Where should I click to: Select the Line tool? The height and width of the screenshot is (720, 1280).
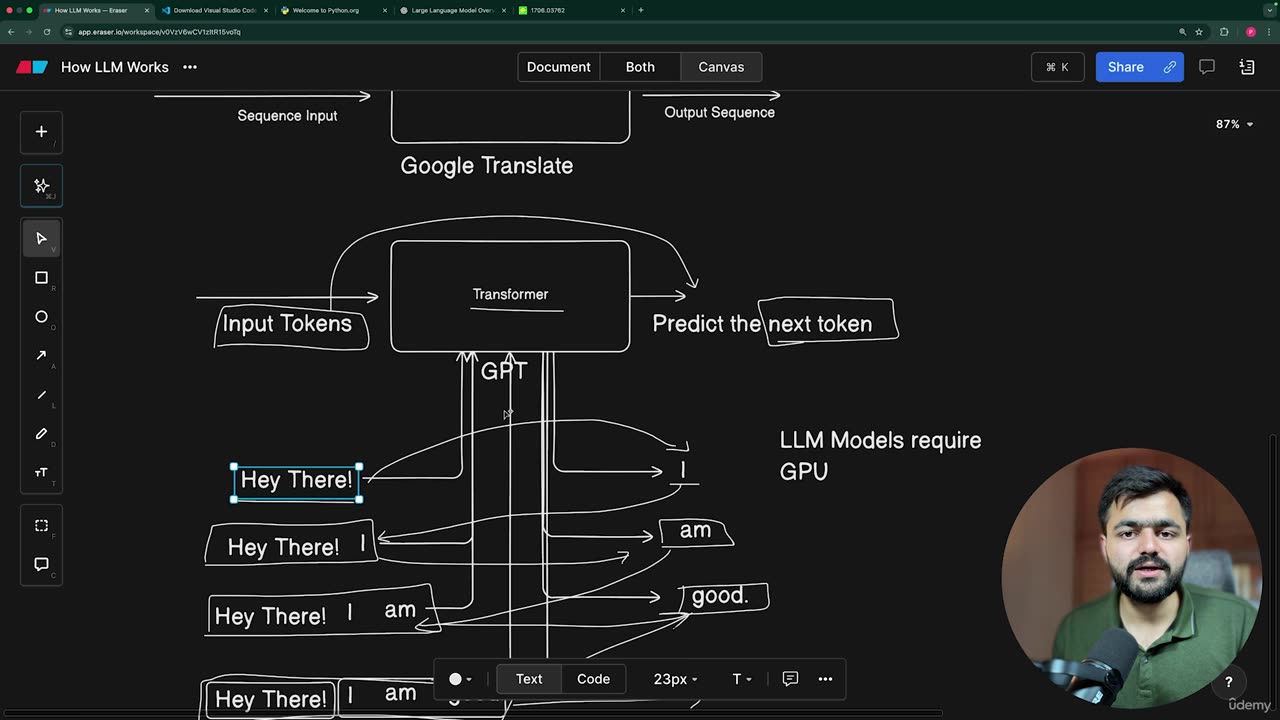[41, 395]
